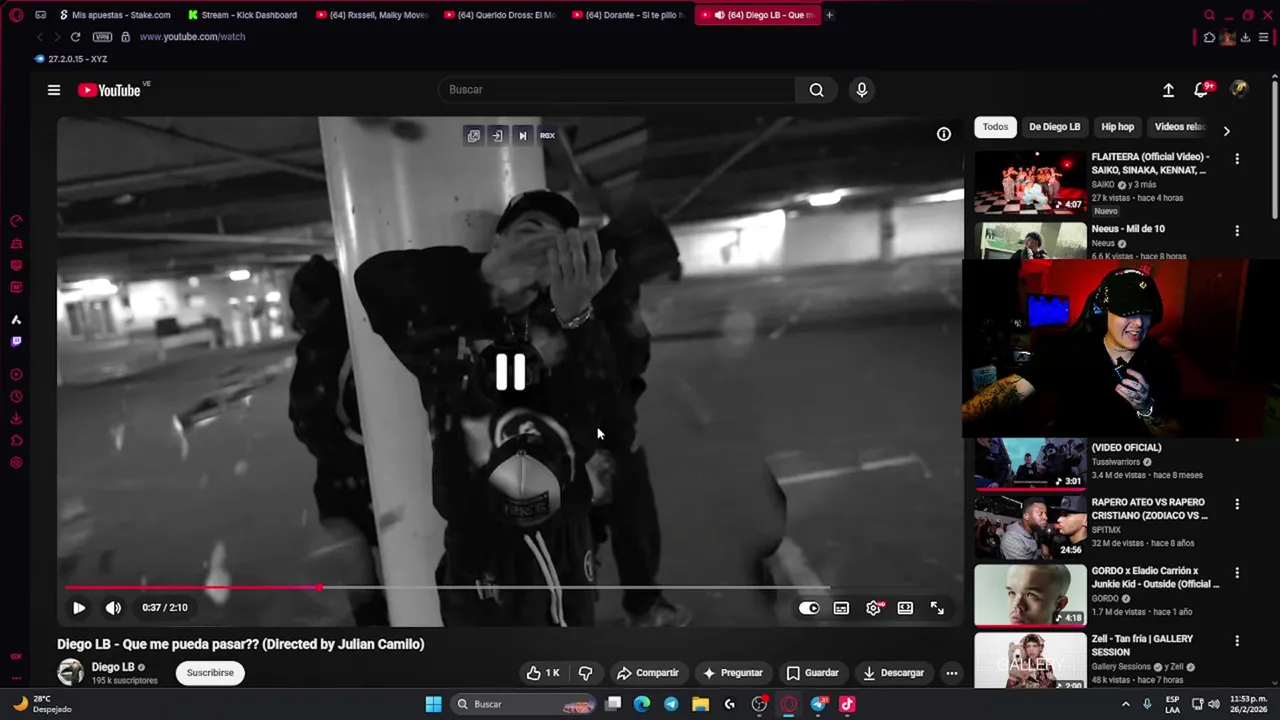
Task: Open the RAPERO ATEO VS RAPERO CRISTIANO thumbnail
Action: 1030,527
